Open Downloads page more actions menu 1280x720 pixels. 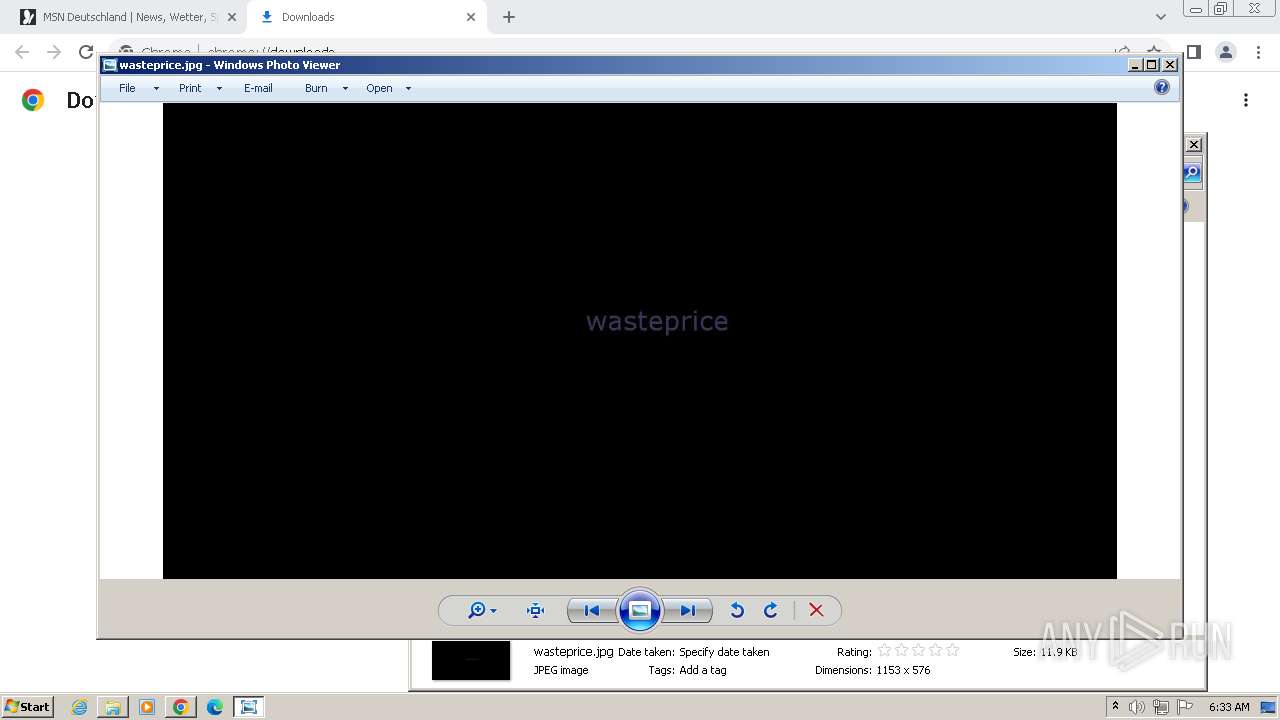[1246, 100]
